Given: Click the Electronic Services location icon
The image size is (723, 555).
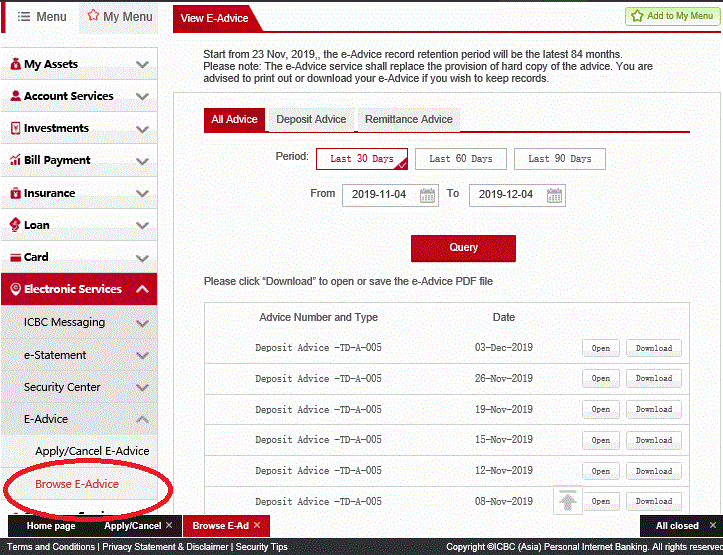Looking at the screenshot, I should point(15,289).
